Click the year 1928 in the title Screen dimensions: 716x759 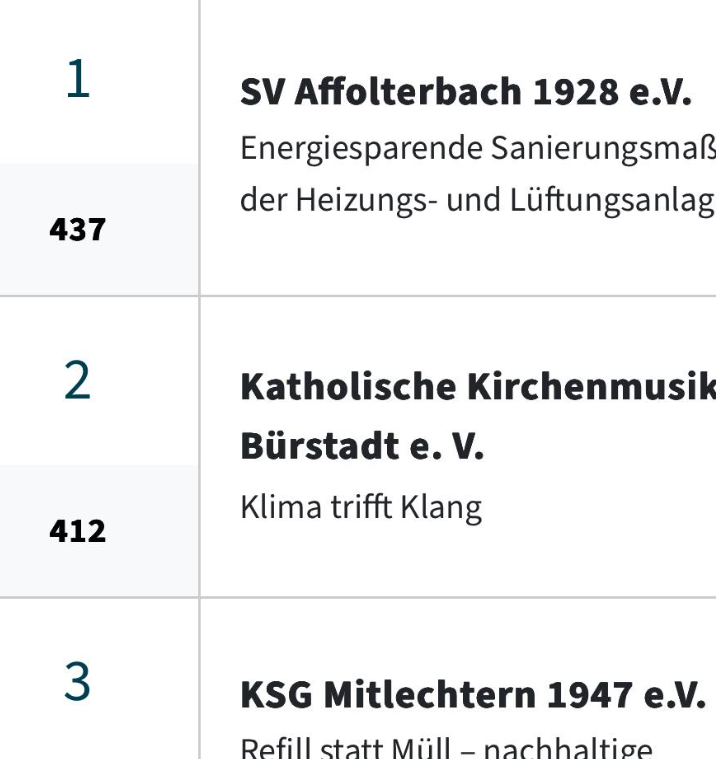(576, 92)
